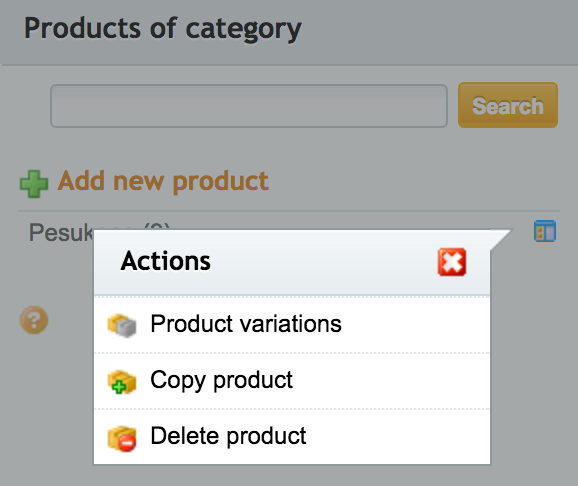Select Product variations from Actions menu
578x486 pixels.
click(246, 324)
